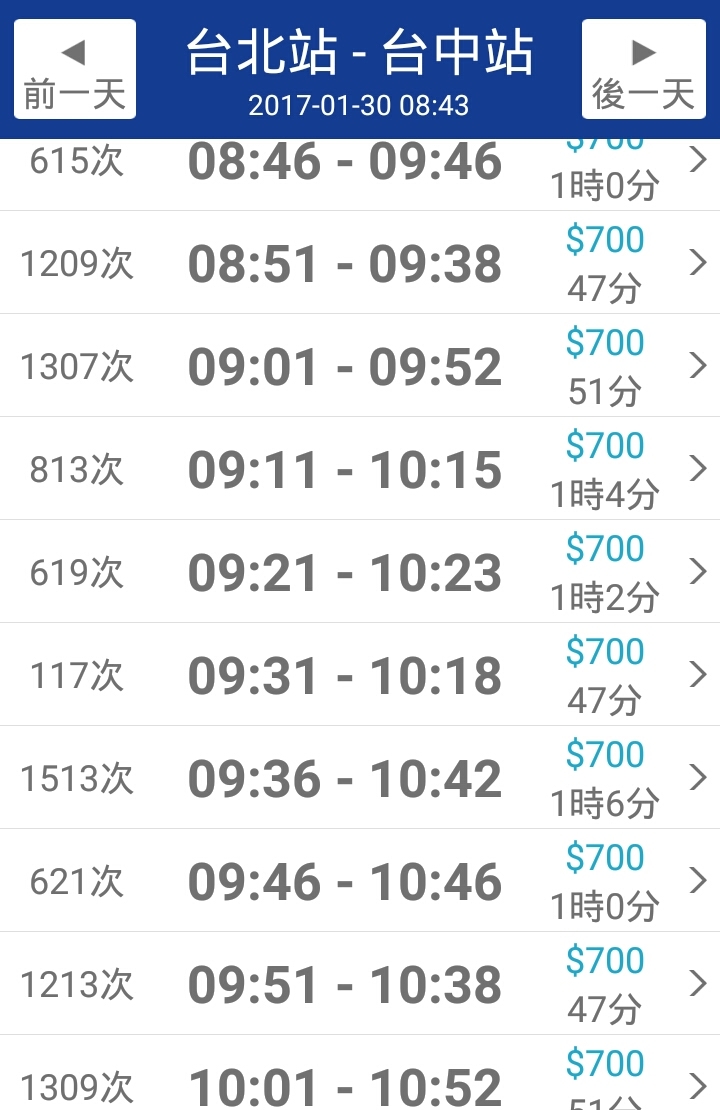
Task: Tap arrow icon on train 619次
Action: (x=698, y=571)
